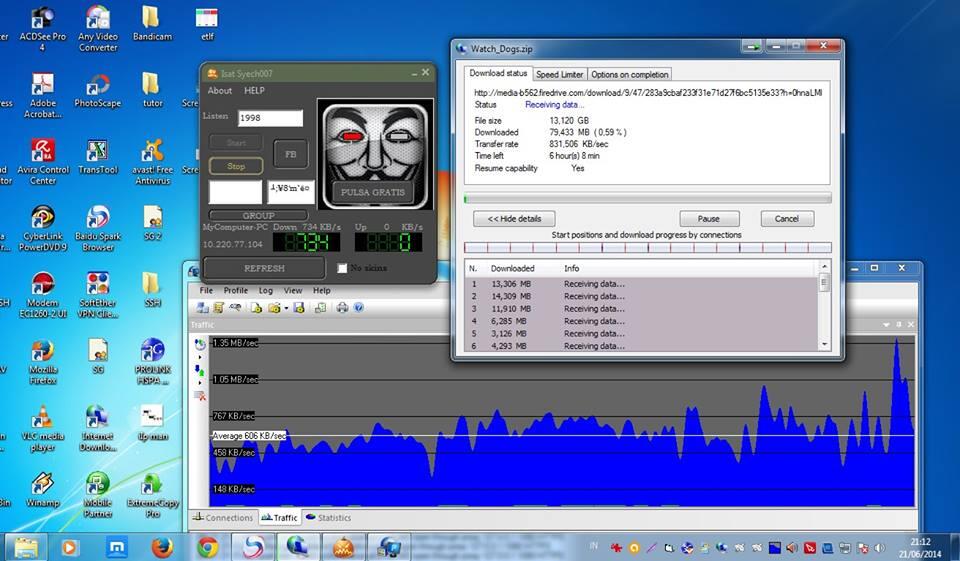This screenshot has width=960, height=561.
Task: Open About menu in Isat Syech007 window
Action: (220, 91)
